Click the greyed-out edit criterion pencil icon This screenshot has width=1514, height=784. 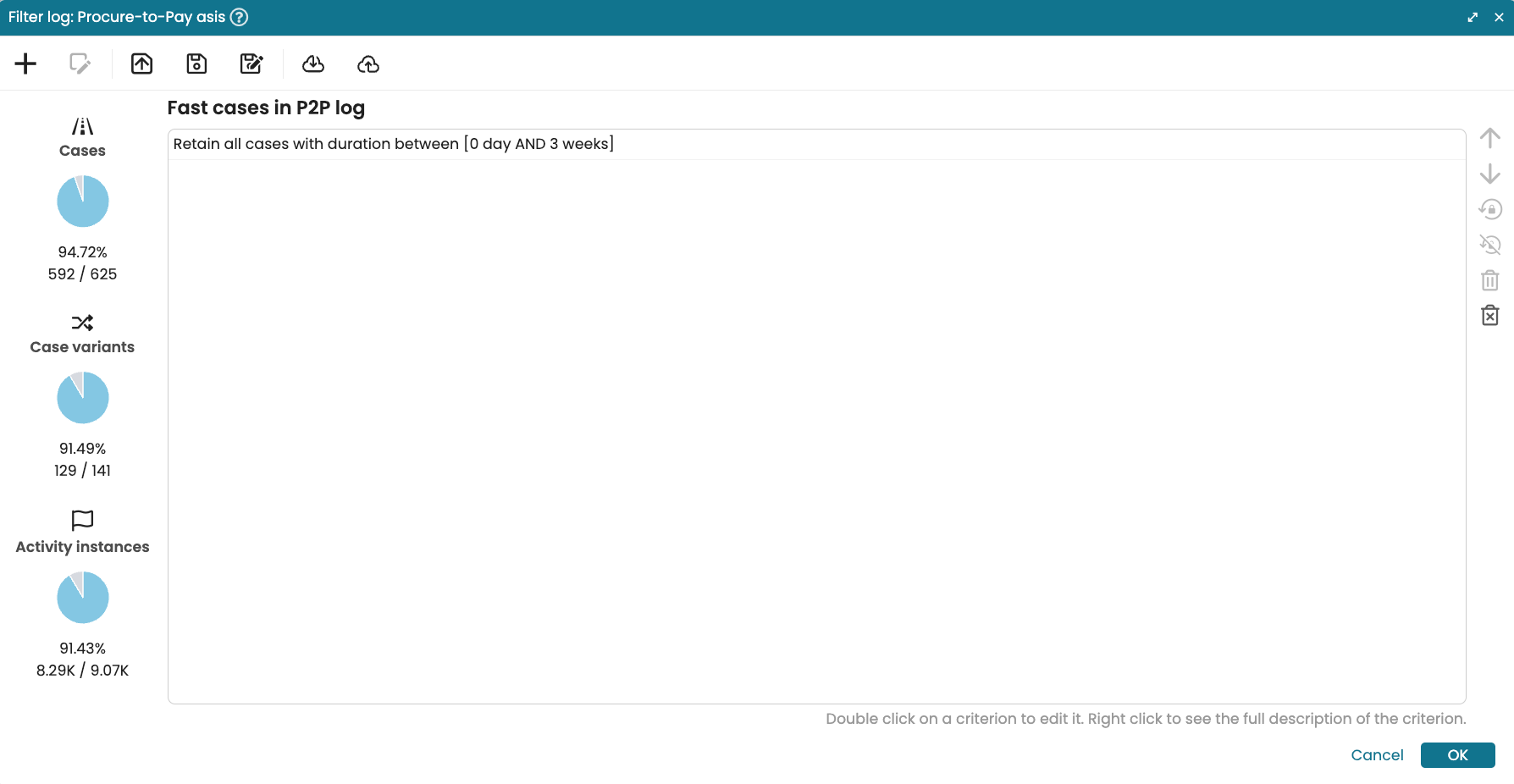tap(80, 63)
